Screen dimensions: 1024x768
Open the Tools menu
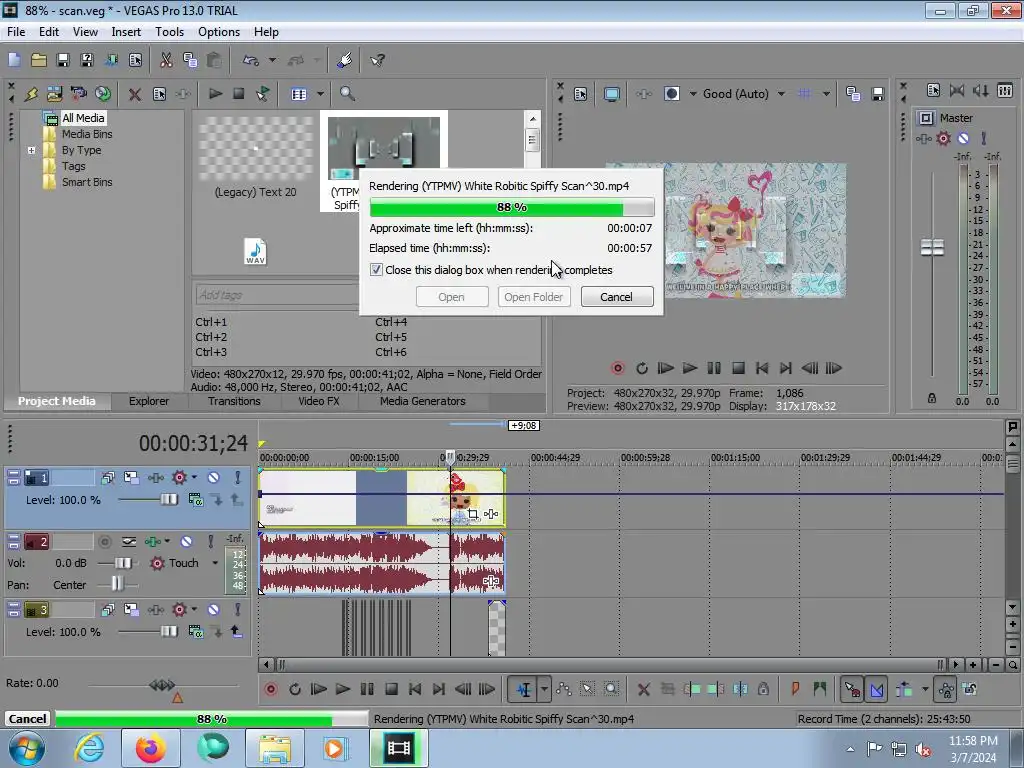169,31
